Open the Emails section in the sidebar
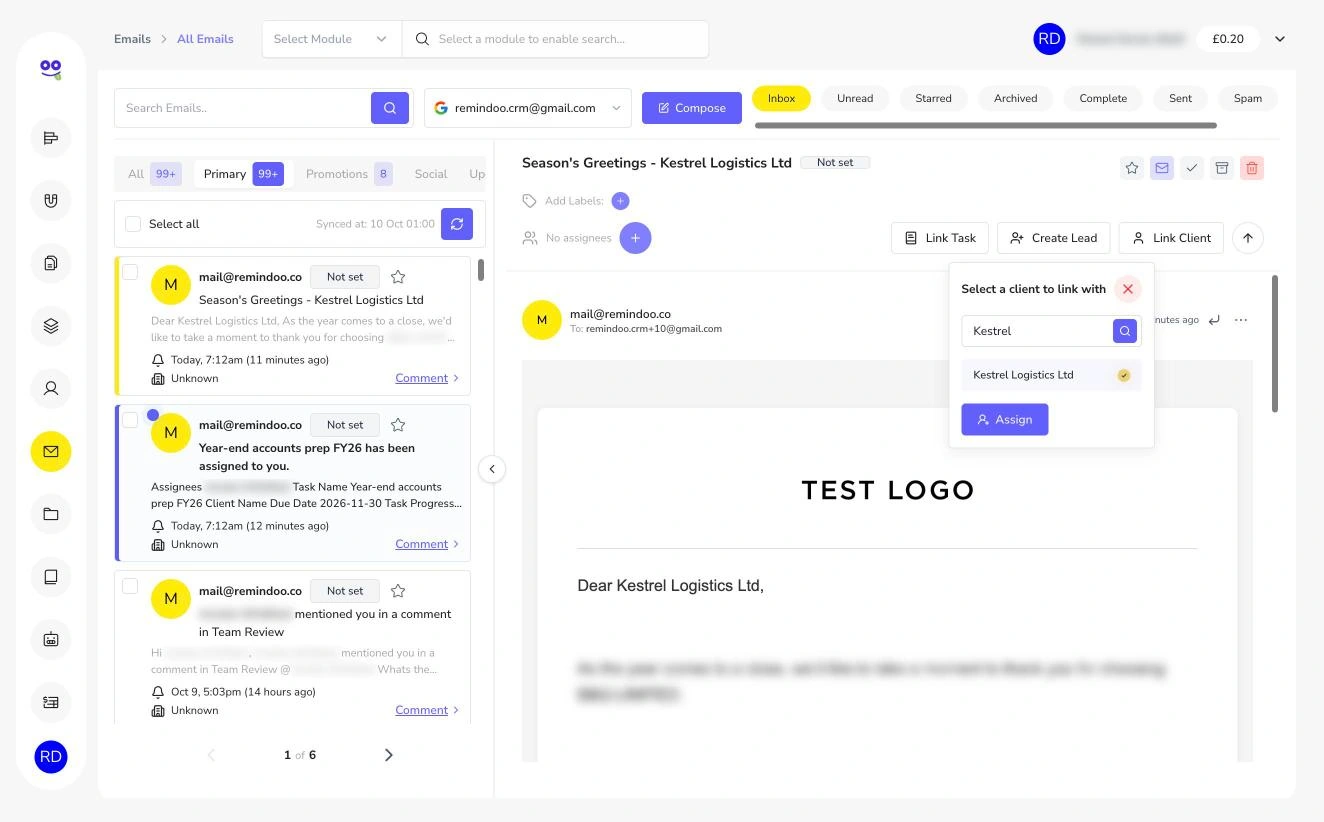1324x822 pixels. (51, 451)
